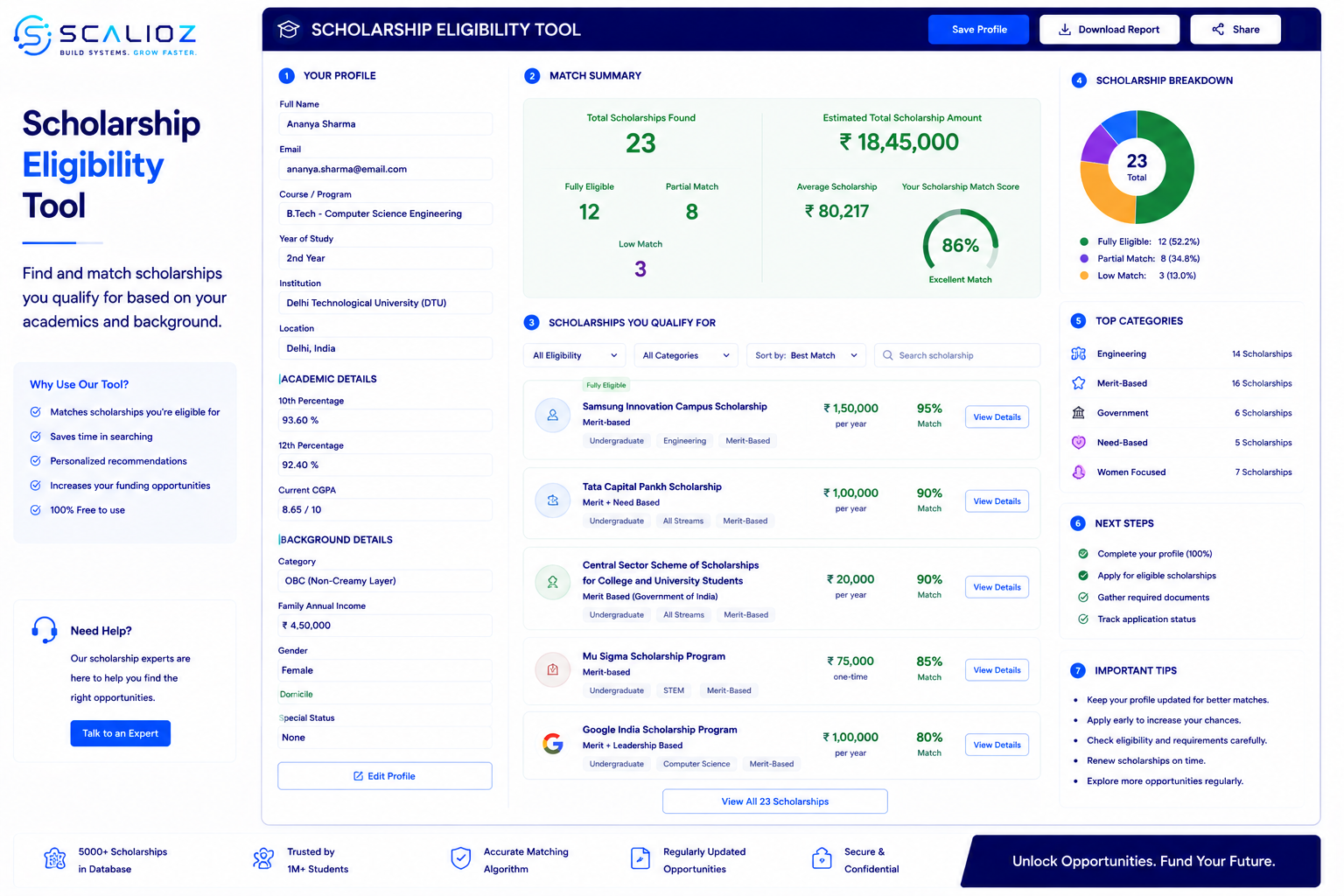
Task: Click the Talk to an Expert button
Action: pos(121,733)
